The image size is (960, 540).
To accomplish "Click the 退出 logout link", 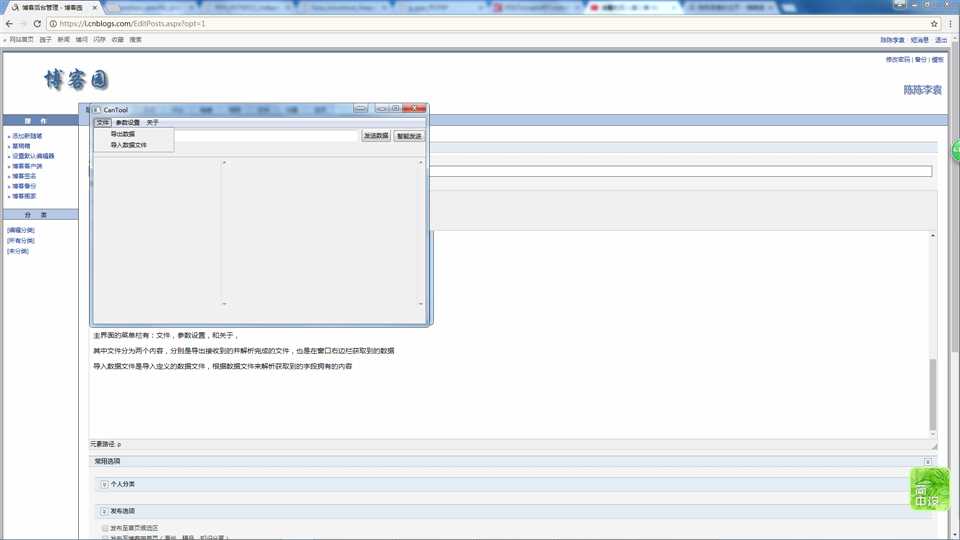I will click(941, 40).
